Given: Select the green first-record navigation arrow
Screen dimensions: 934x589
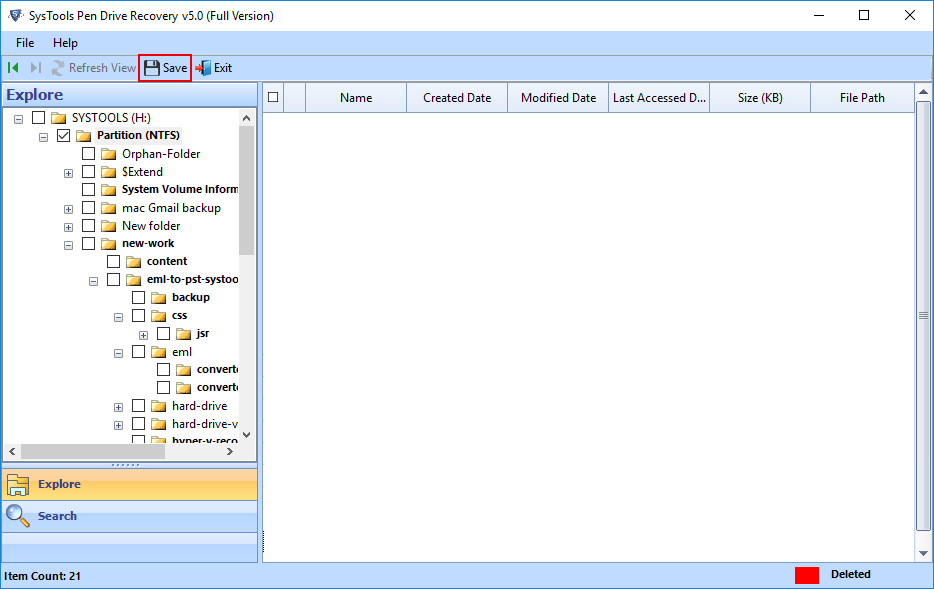Looking at the screenshot, I should click(x=13, y=67).
